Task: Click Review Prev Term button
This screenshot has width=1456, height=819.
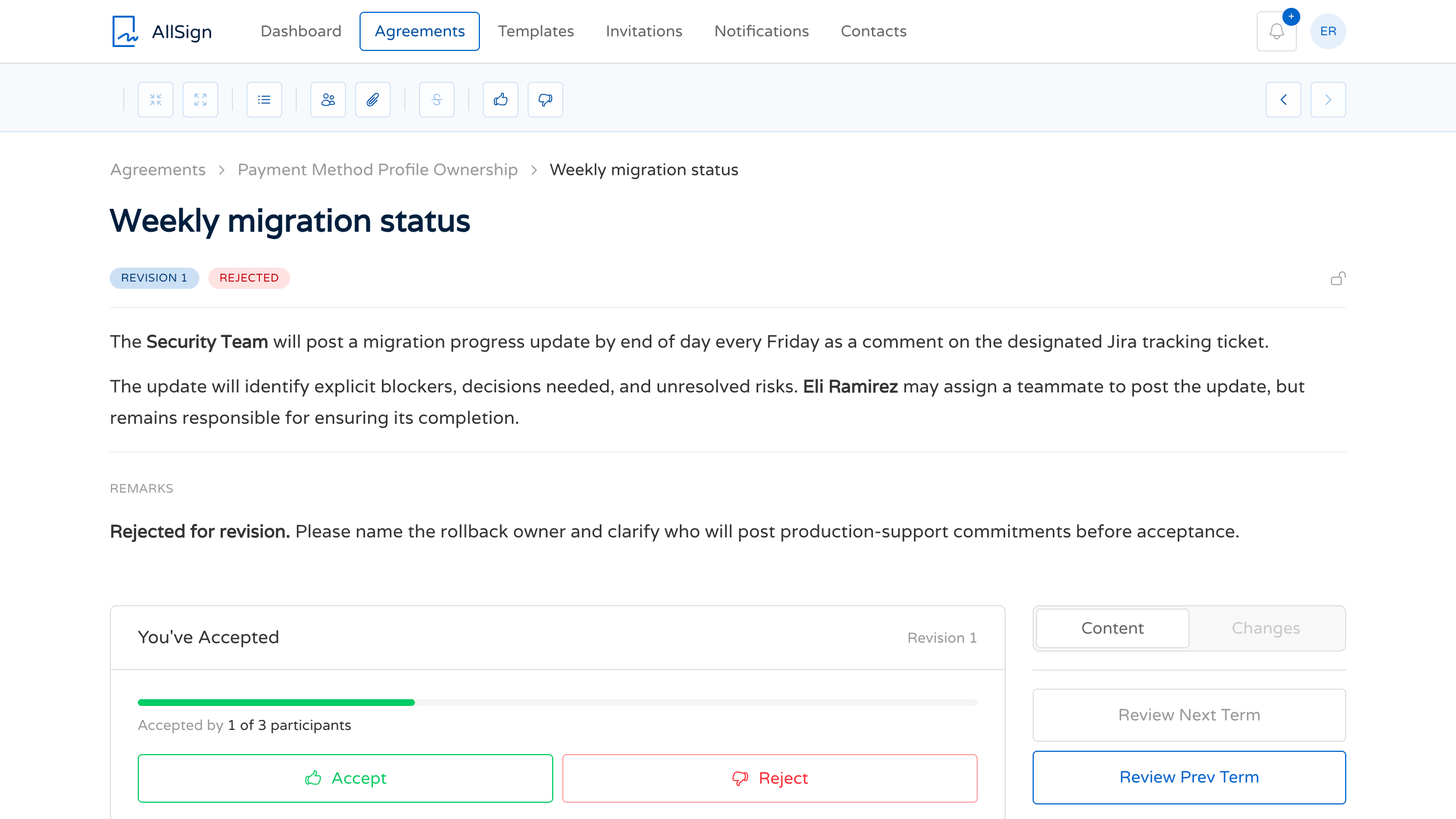Action: (1189, 776)
